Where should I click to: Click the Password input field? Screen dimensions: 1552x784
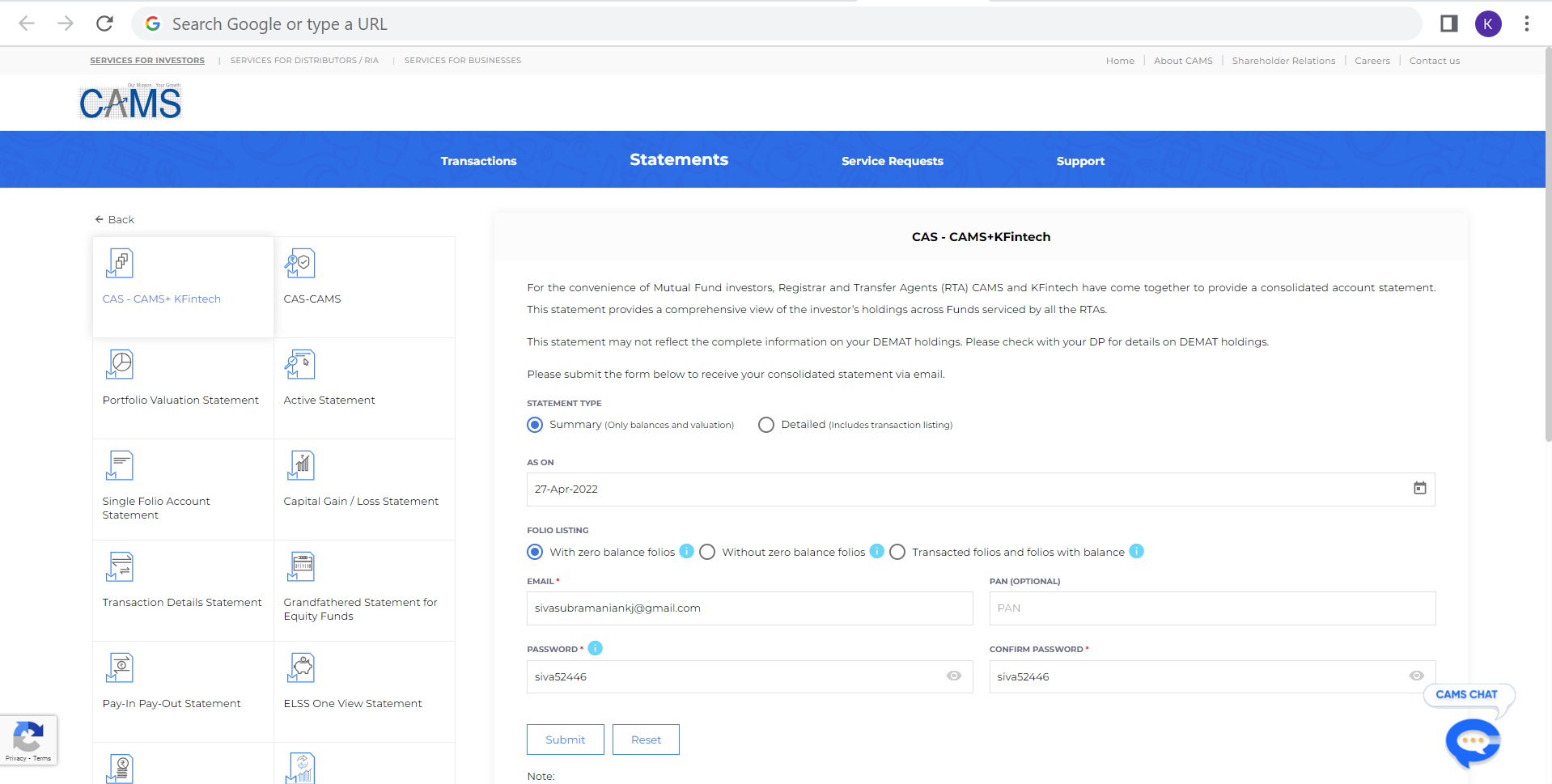(x=750, y=676)
